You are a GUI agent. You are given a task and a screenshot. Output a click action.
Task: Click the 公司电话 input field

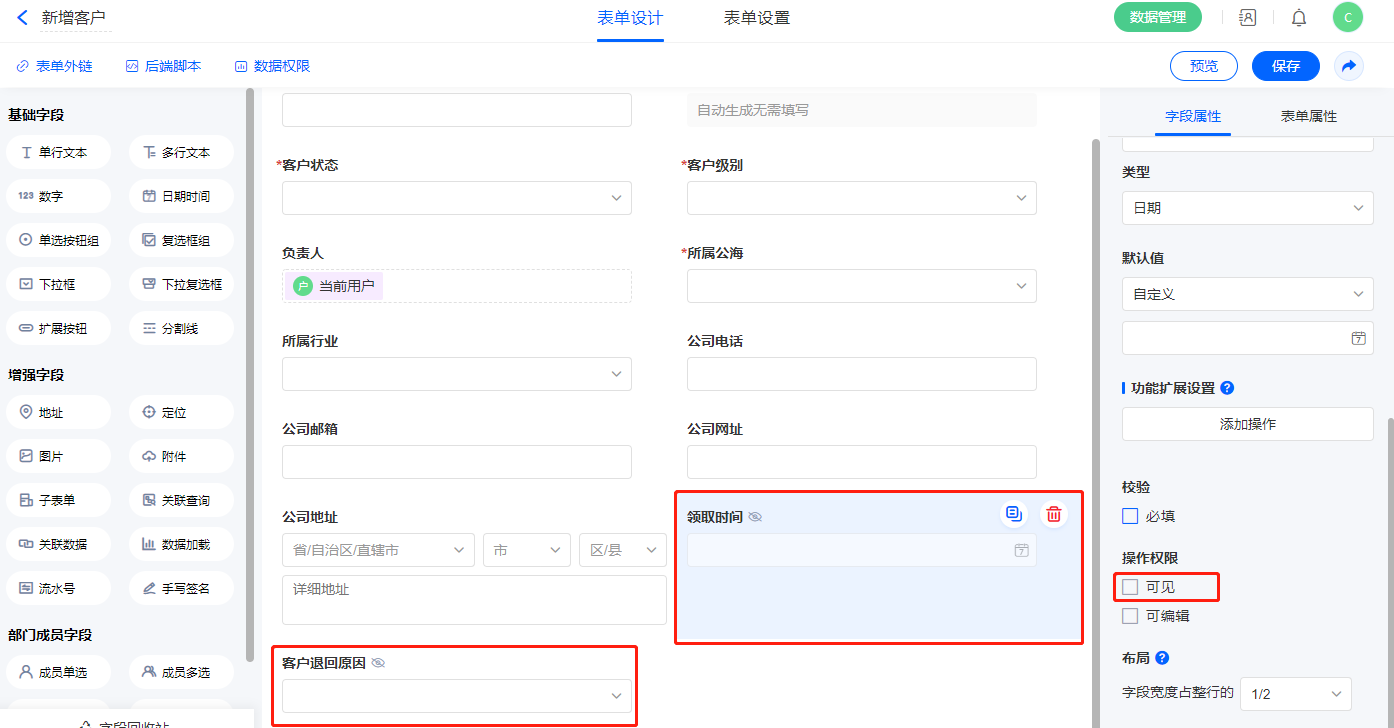[x=861, y=374]
